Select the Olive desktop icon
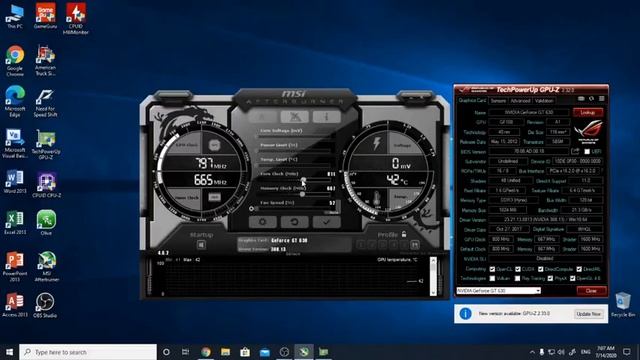The height and width of the screenshot is (360, 640). [46, 223]
